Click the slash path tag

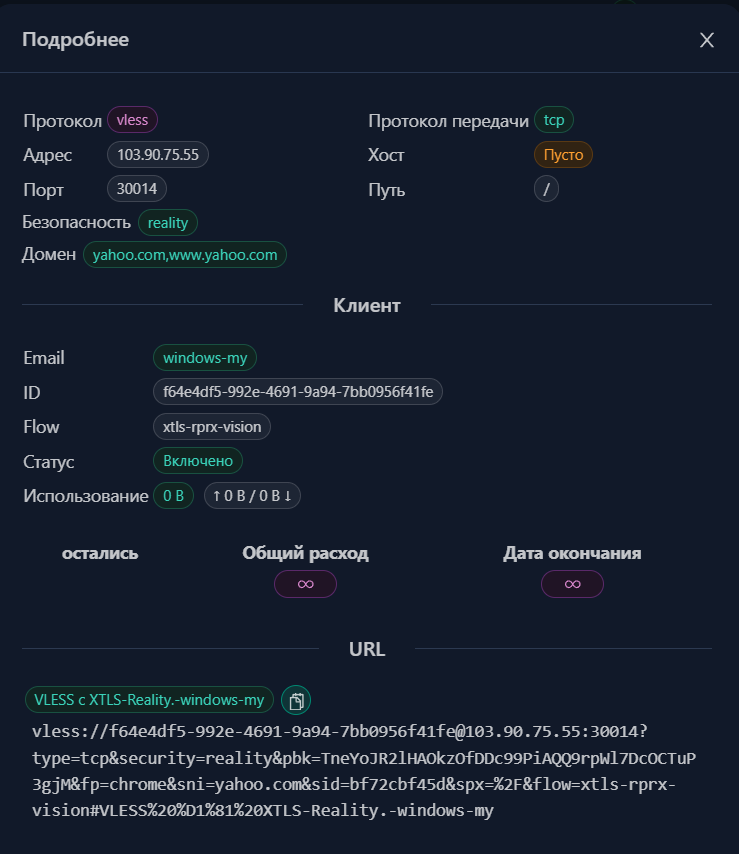[546, 189]
